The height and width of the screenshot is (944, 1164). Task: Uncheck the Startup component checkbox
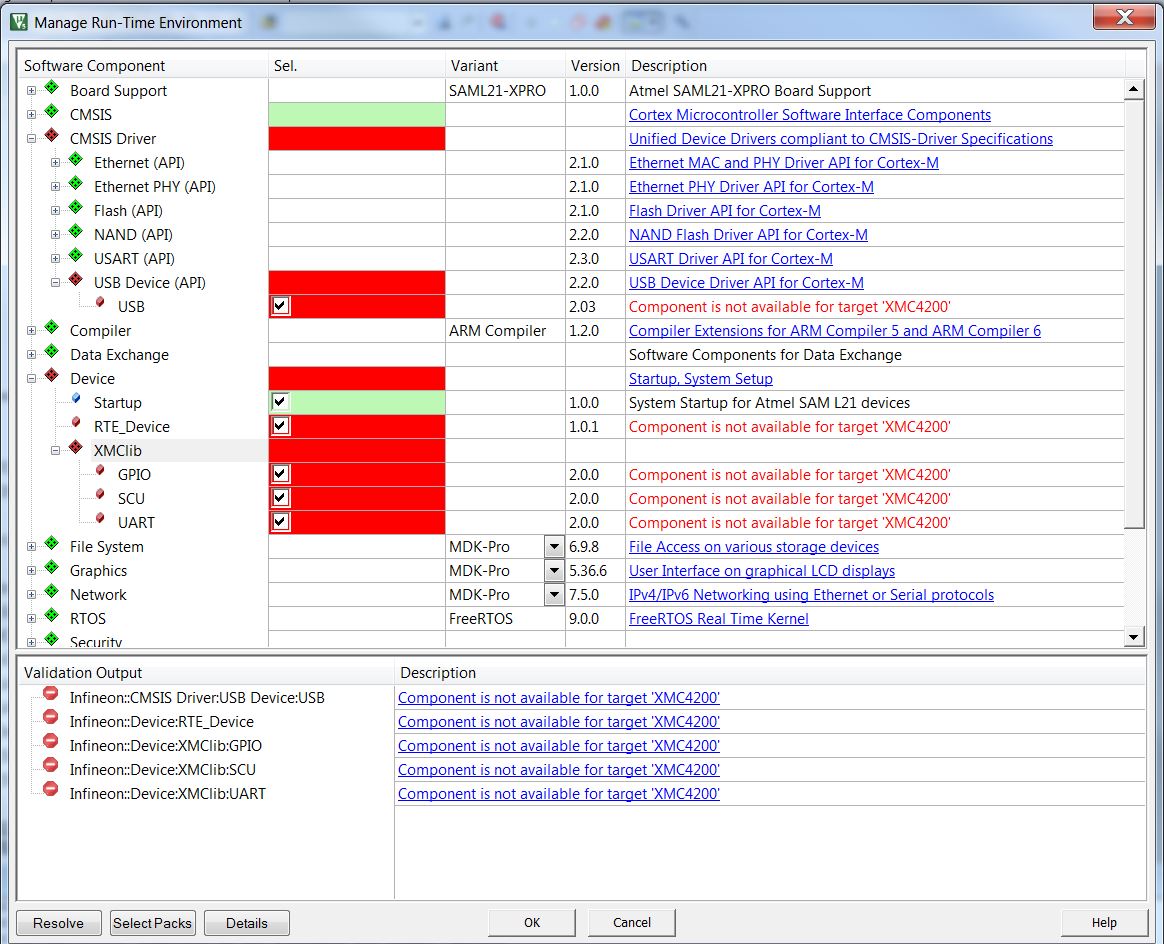click(x=281, y=402)
